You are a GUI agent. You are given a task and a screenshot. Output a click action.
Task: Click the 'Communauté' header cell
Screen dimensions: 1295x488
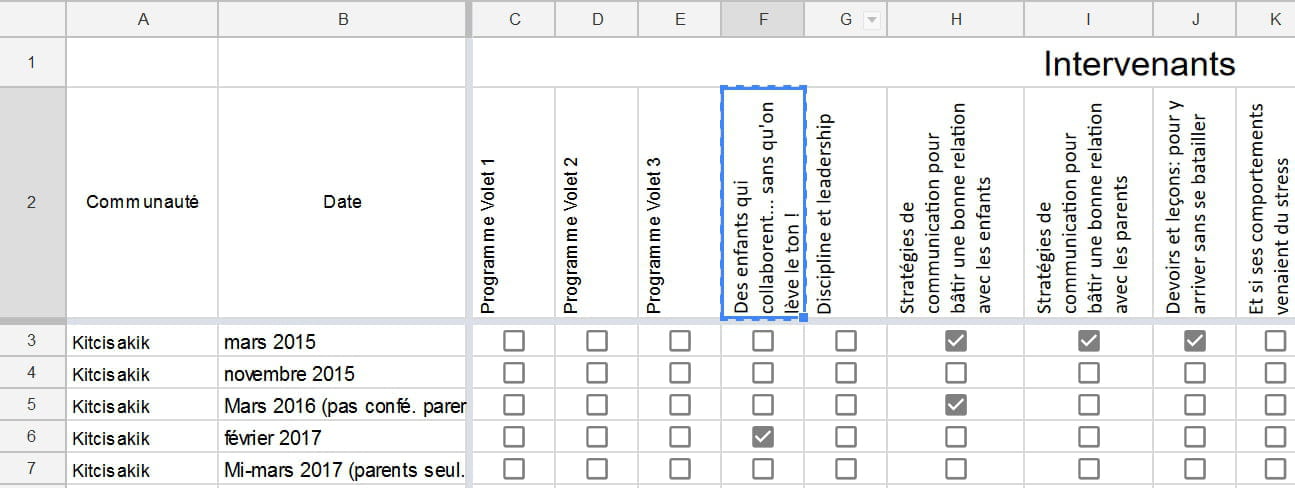pos(143,202)
